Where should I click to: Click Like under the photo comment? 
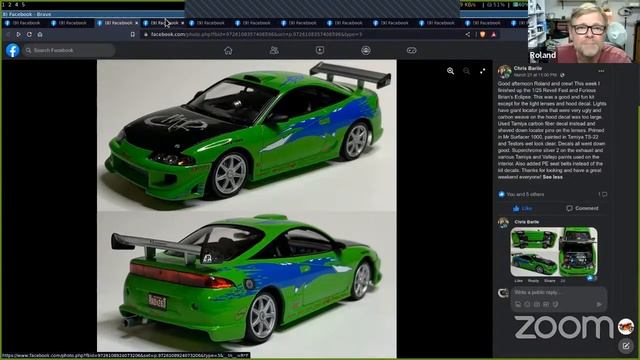(518, 281)
